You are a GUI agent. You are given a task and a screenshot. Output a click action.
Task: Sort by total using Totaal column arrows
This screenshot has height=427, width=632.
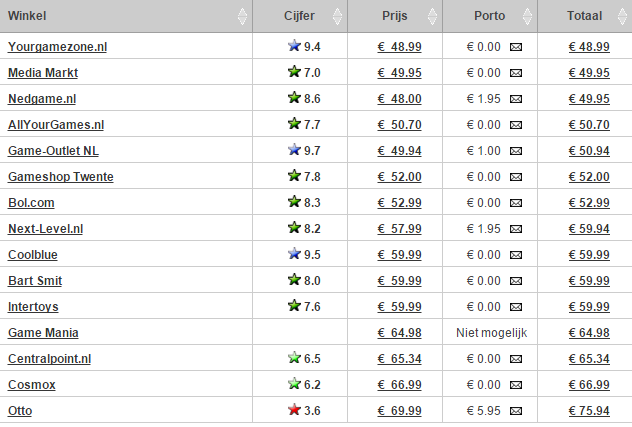(x=622, y=16)
